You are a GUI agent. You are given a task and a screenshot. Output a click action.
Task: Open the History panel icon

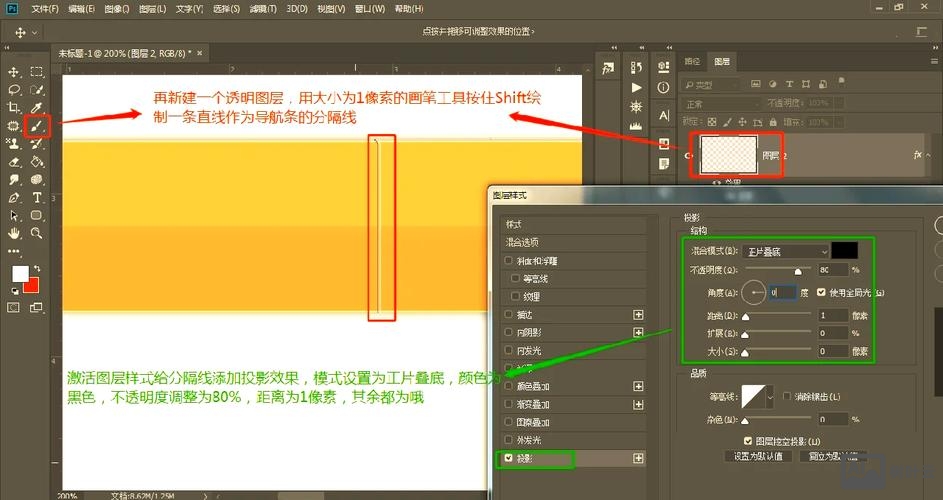coord(636,67)
